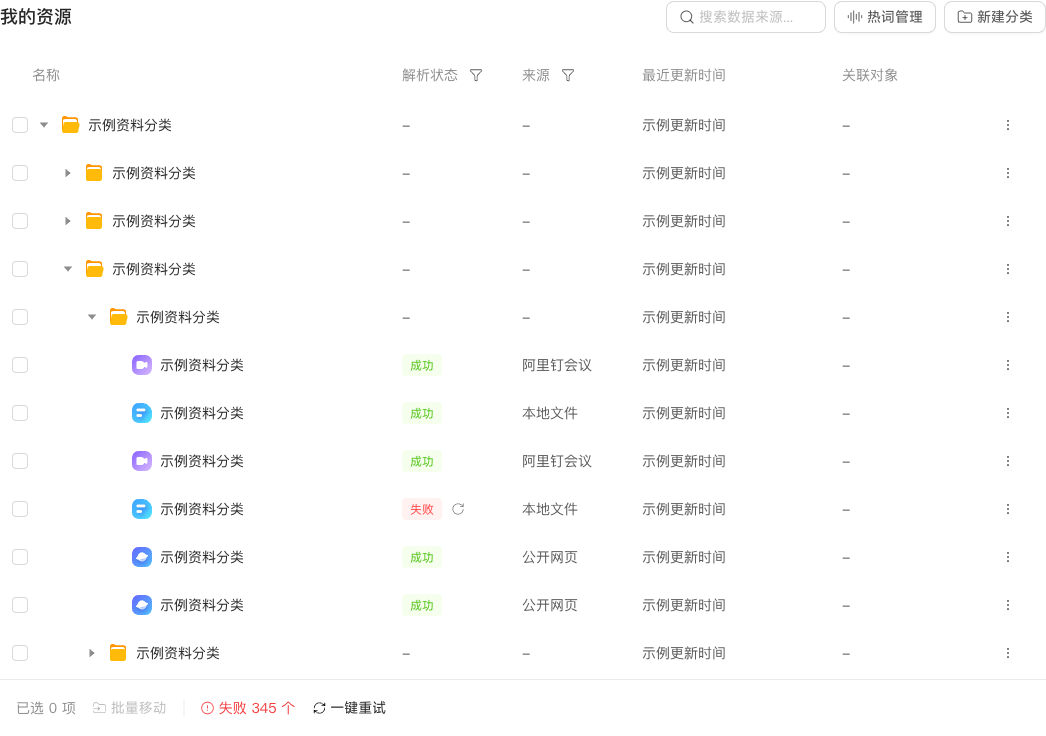Tick the checkbox on the second 公开网页 row

click(x=20, y=605)
